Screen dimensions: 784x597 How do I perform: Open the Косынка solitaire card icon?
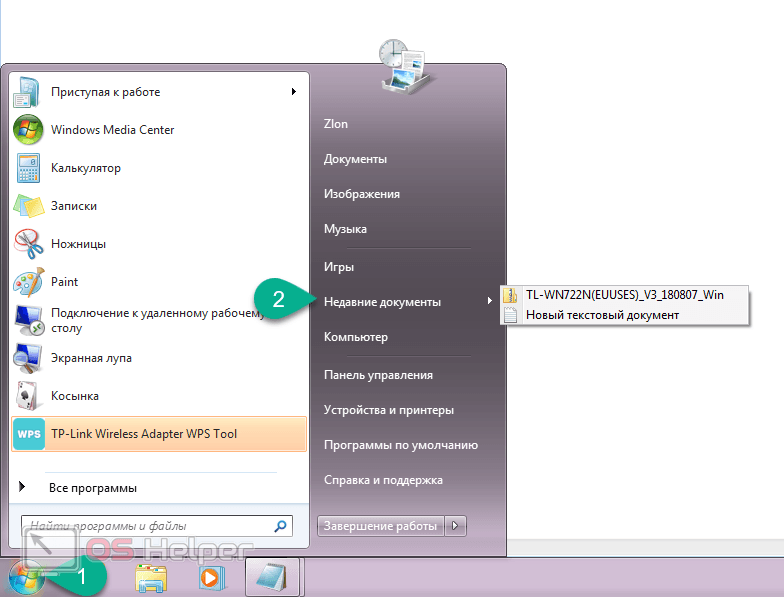27,396
